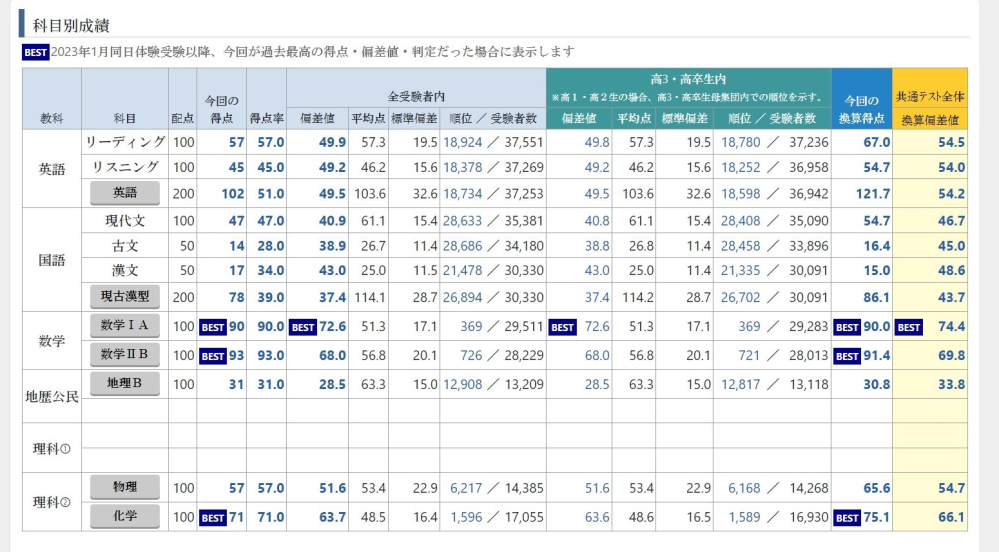Click 地理B converted deviation 33.8
Viewport: 999px width, 552px height.
point(951,384)
